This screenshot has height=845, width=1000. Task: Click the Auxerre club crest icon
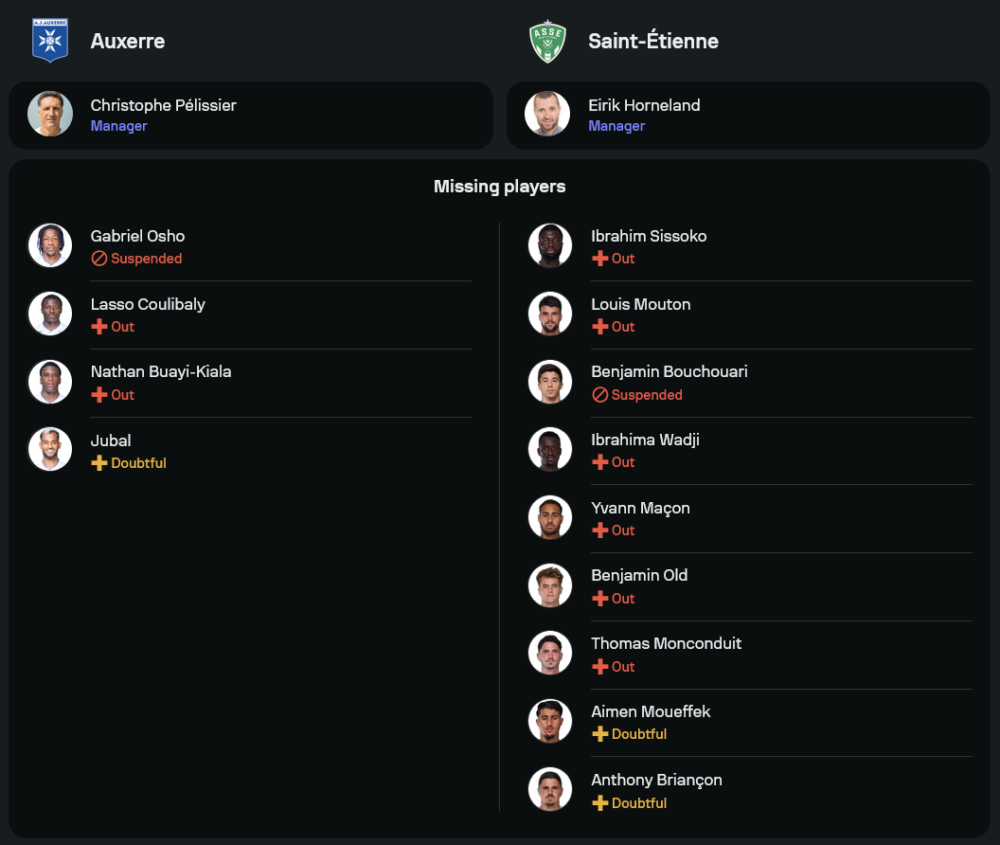(50, 41)
